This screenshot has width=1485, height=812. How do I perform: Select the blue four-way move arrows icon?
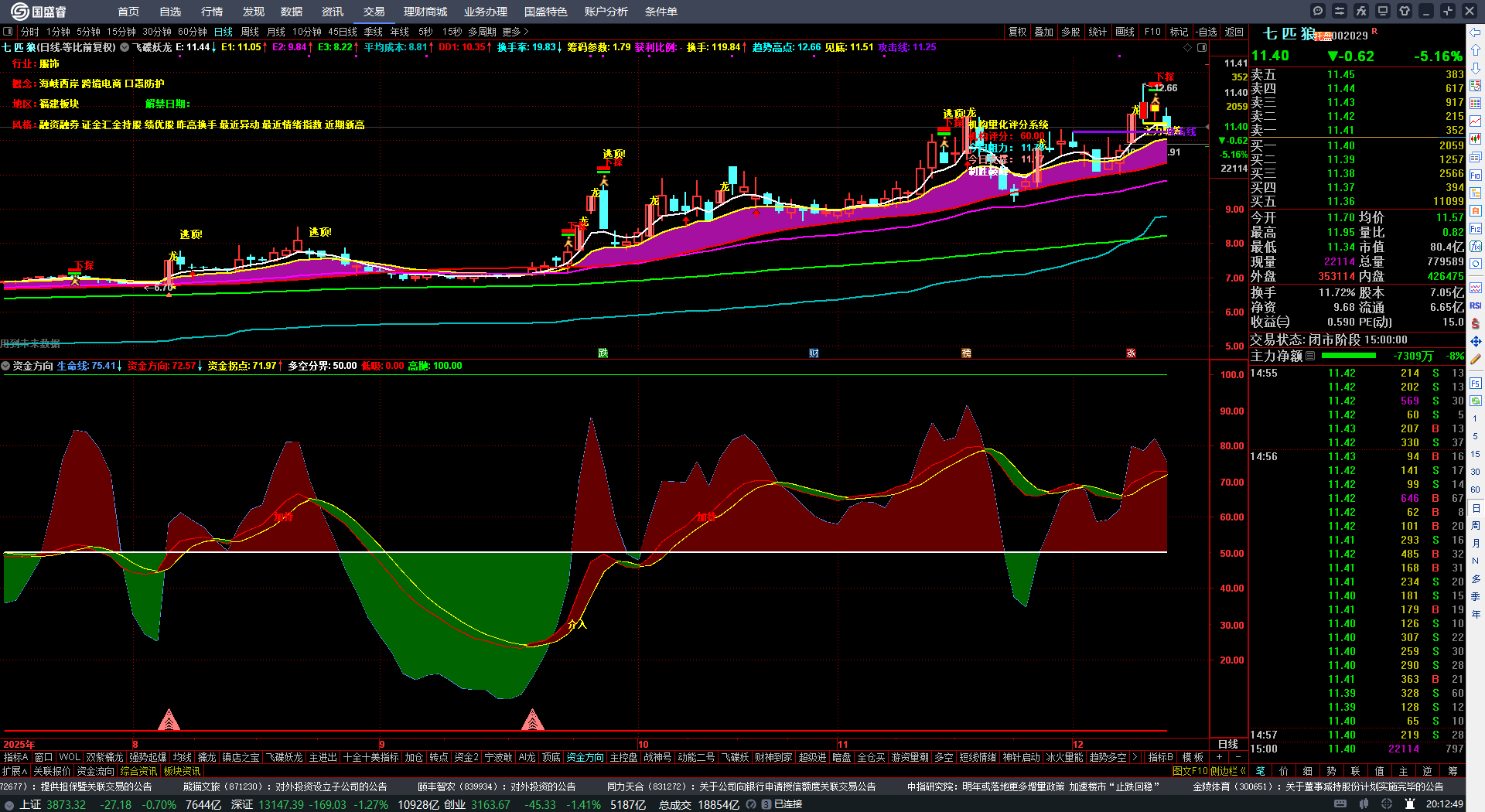pyautogui.click(x=1476, y=341)
